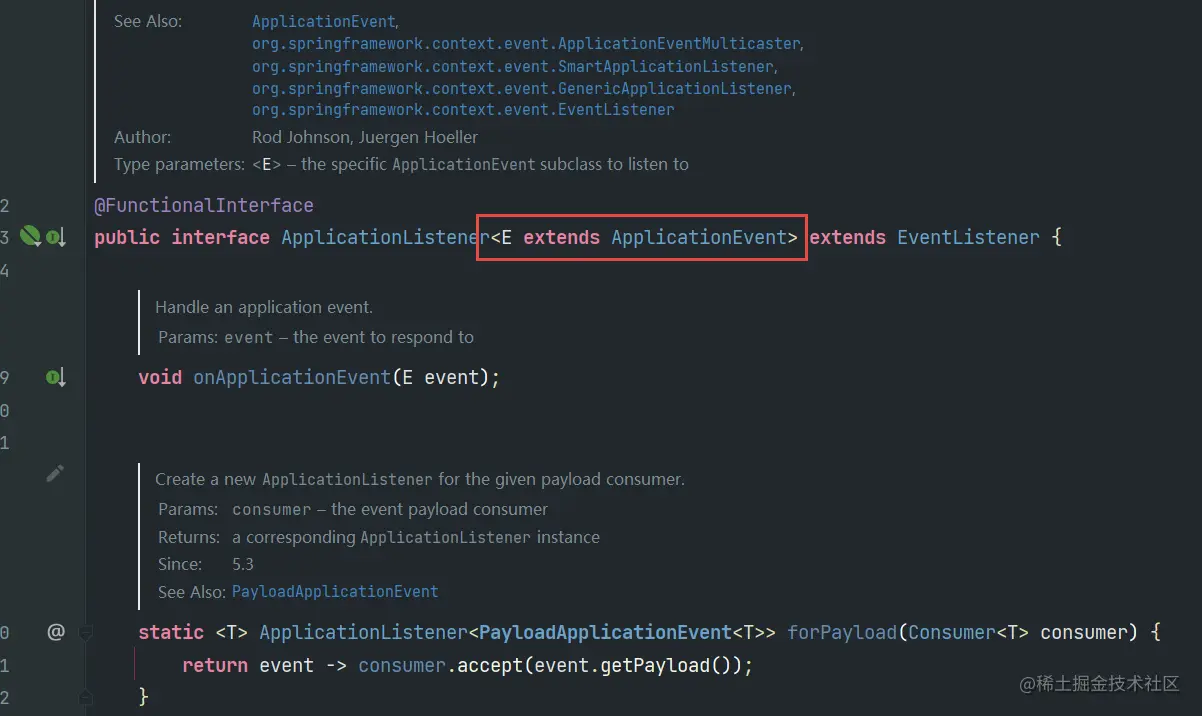Click 'Handle an application event.' doc text

pyautogui.click(x=264, y=308)
